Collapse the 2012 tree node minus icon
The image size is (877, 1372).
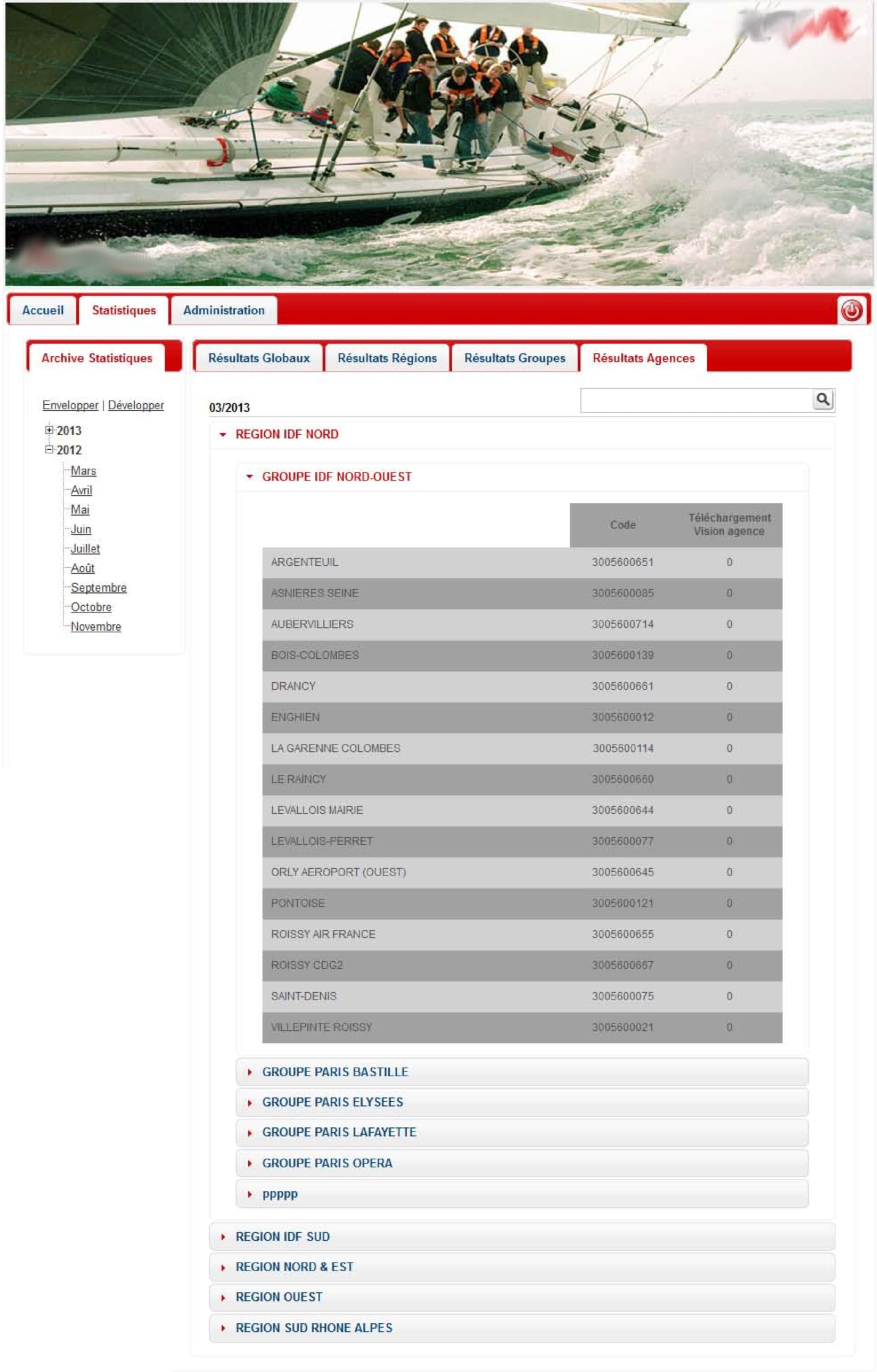[x=49, y=450]
